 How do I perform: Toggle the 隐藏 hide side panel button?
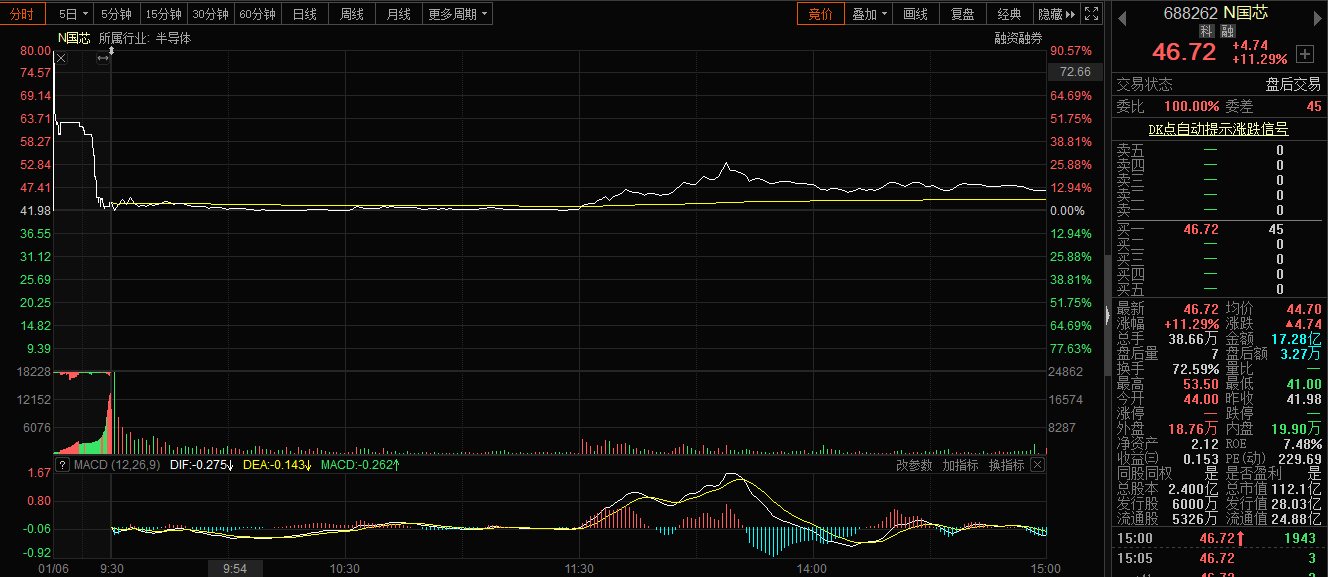[x=1056, y=14]
